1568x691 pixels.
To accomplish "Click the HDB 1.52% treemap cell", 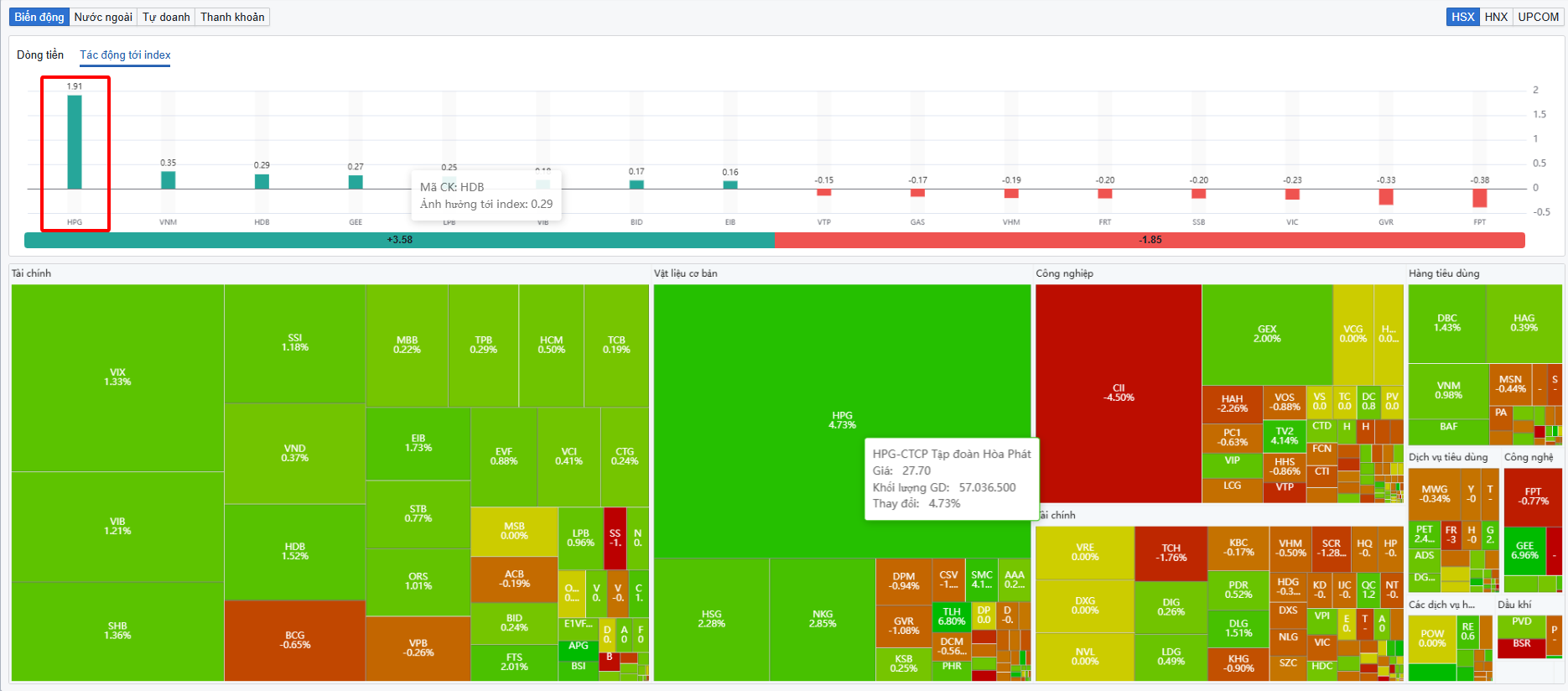I will click(295, 552).
